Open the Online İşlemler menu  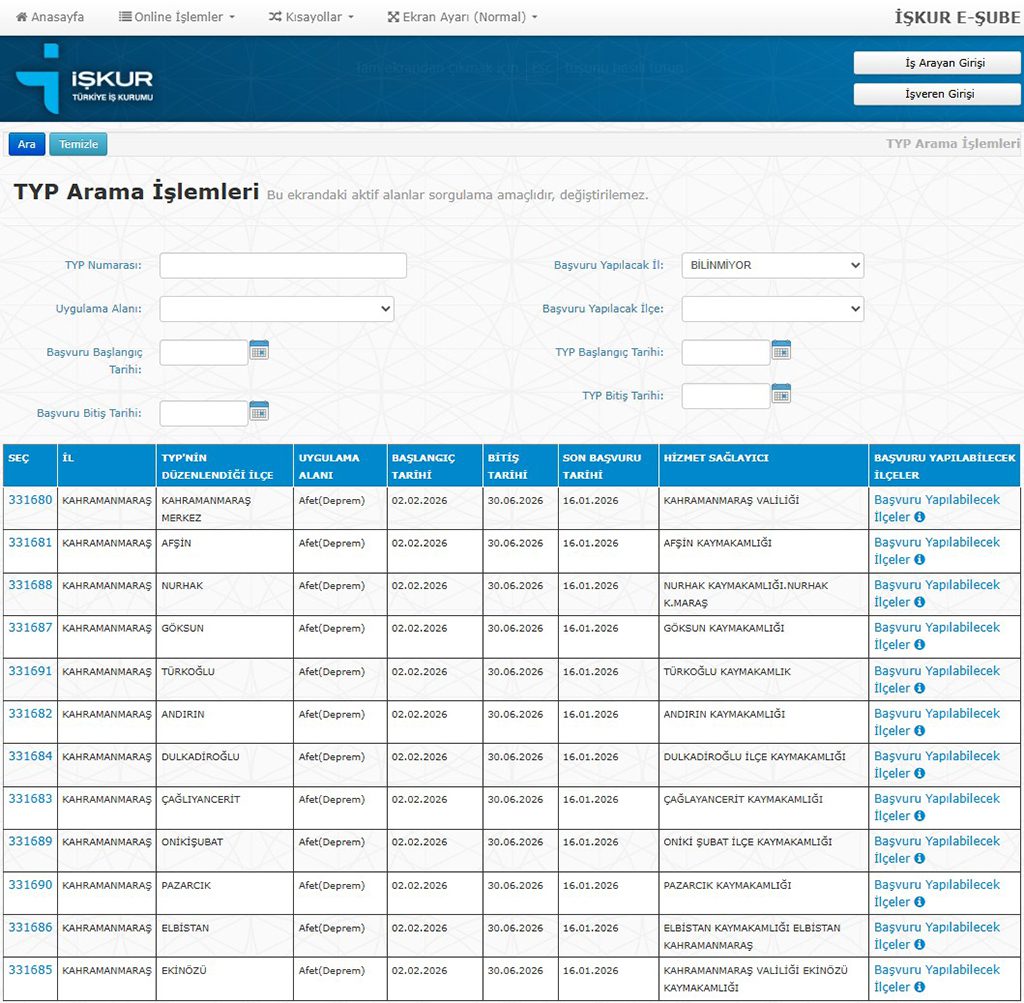177,17
